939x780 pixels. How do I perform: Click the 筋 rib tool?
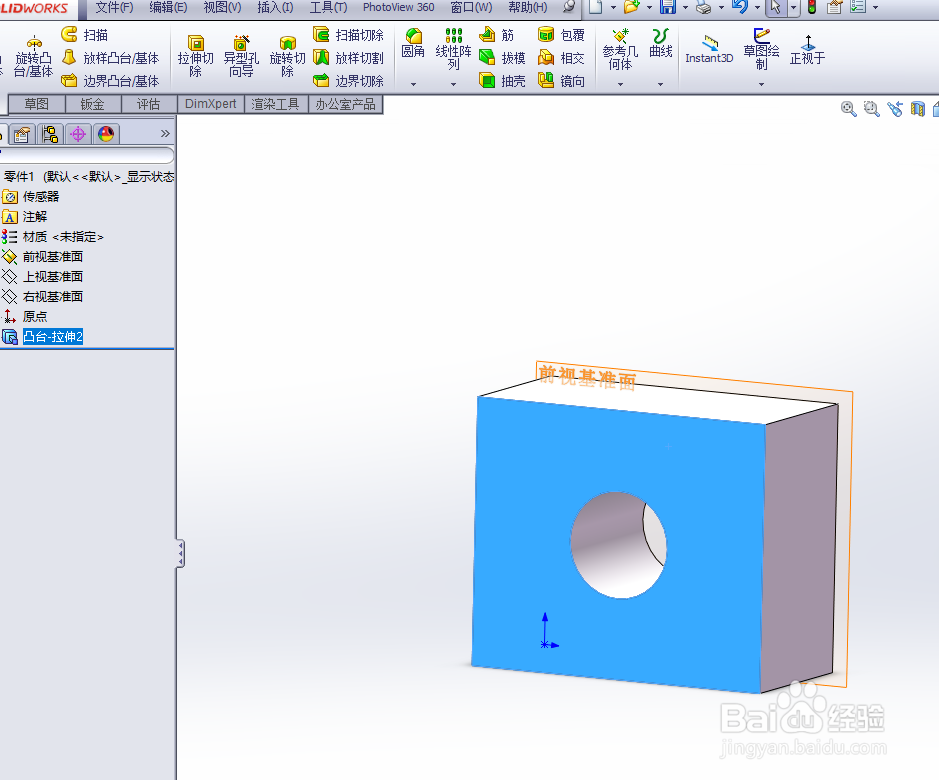click(x=497, y=35)
